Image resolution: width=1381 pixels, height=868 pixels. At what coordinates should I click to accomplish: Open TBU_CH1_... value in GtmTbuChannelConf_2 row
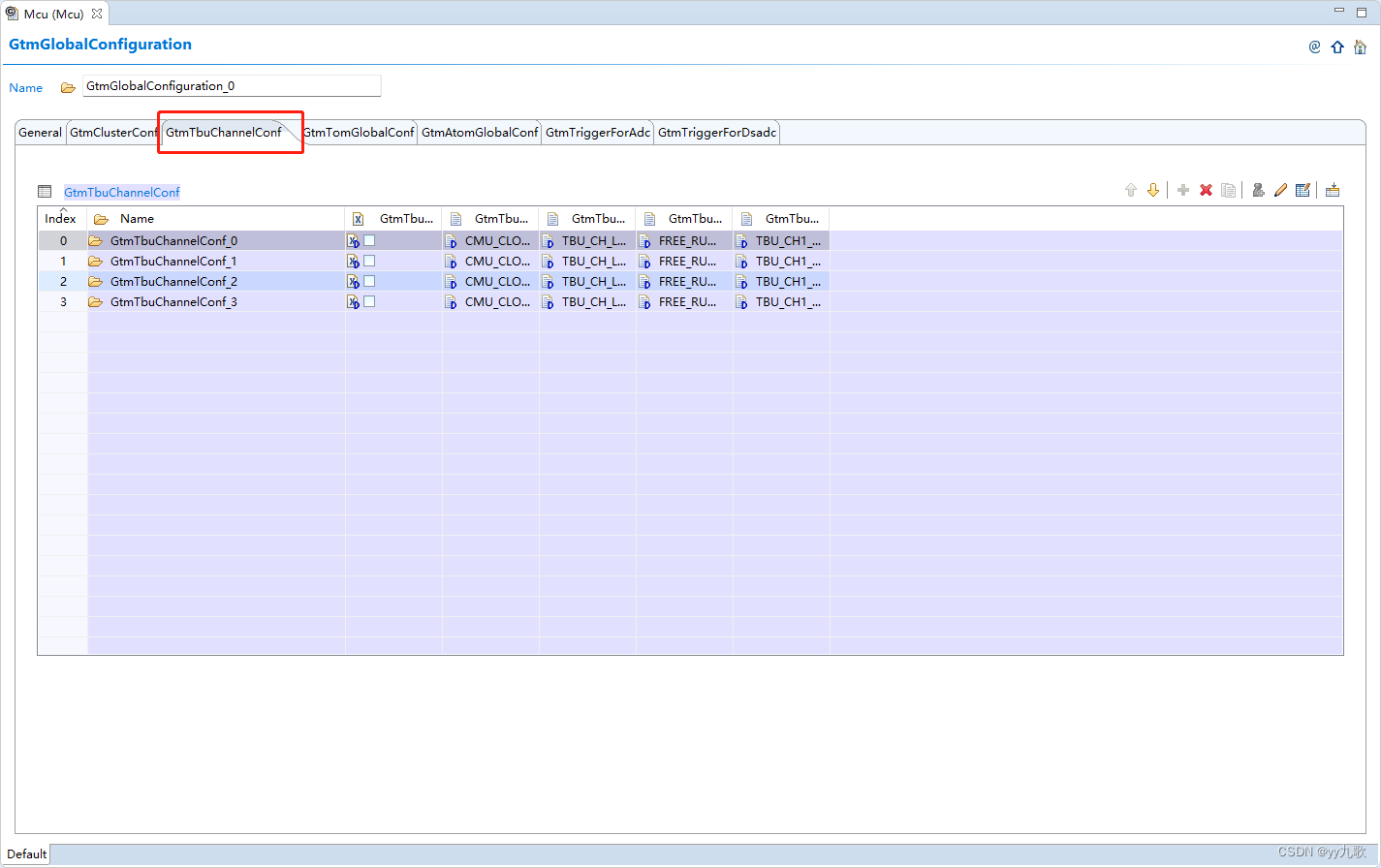click(788, 281)
